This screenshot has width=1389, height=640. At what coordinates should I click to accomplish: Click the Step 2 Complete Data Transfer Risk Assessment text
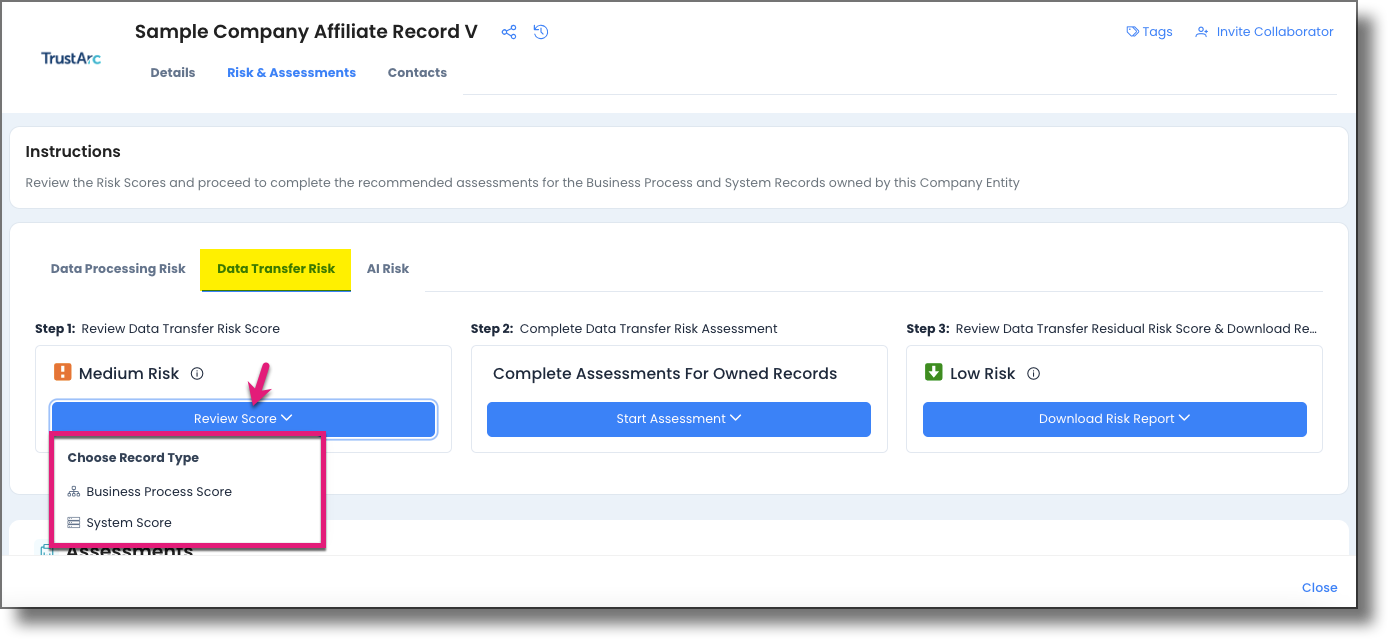coord(624,329)
